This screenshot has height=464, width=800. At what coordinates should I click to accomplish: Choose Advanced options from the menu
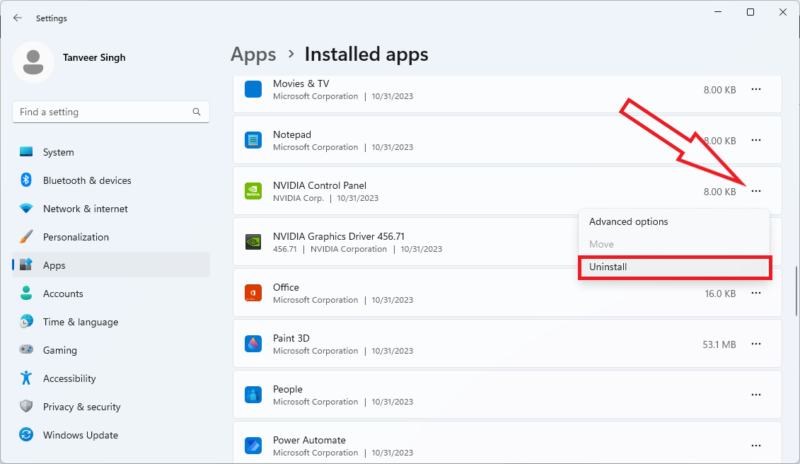click(x=674, y=222)
